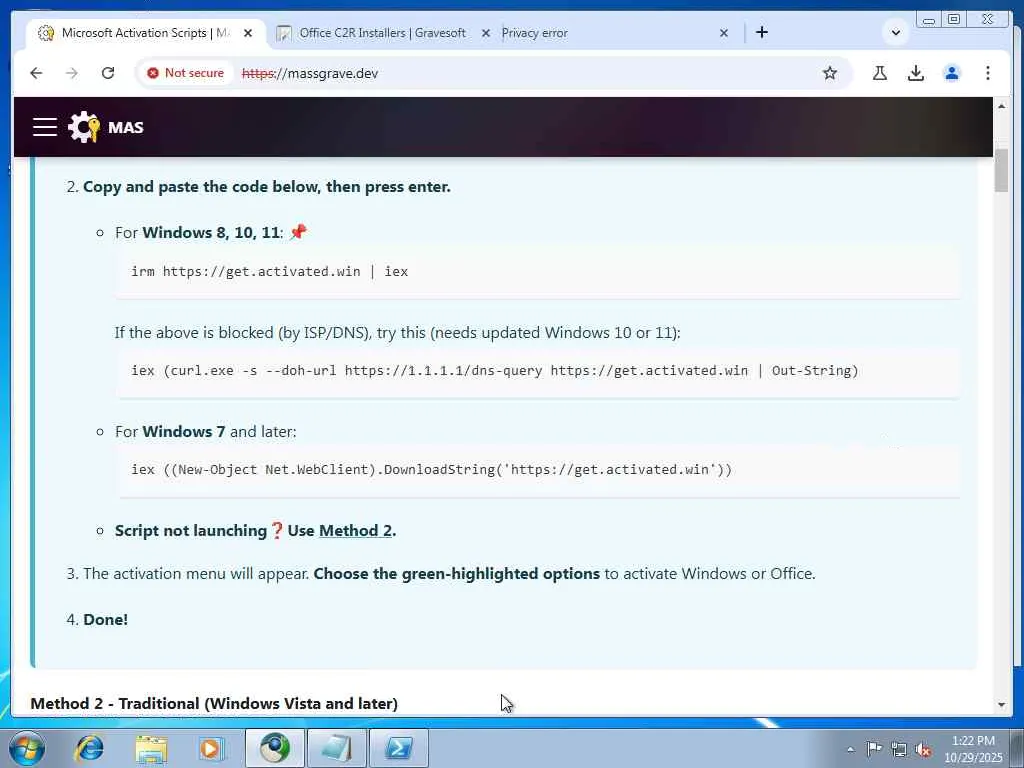Open the Chrome three-dot menu

(x=987, y=73)
